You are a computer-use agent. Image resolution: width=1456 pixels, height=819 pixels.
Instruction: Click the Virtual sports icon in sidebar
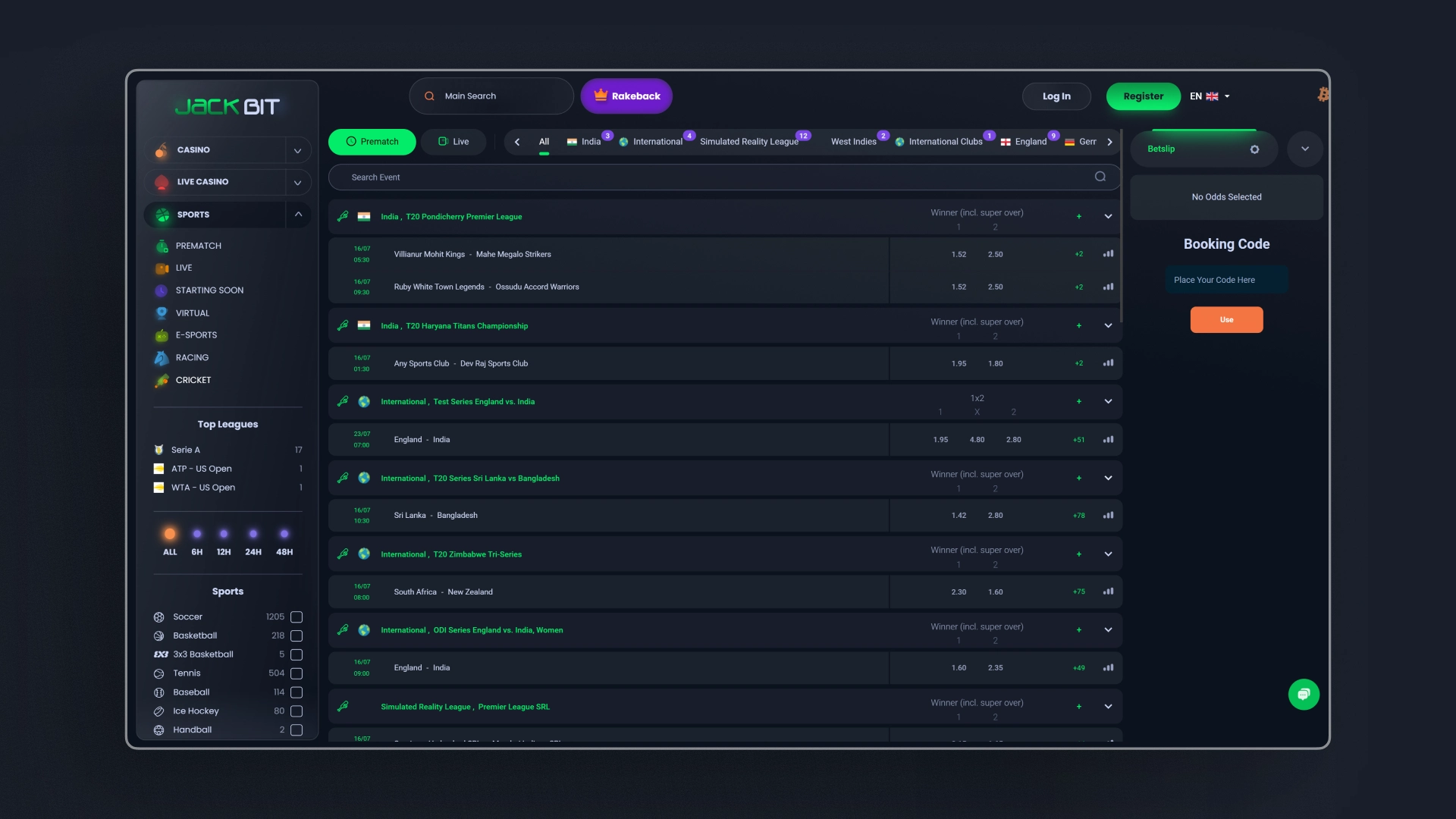coord(162,312)
